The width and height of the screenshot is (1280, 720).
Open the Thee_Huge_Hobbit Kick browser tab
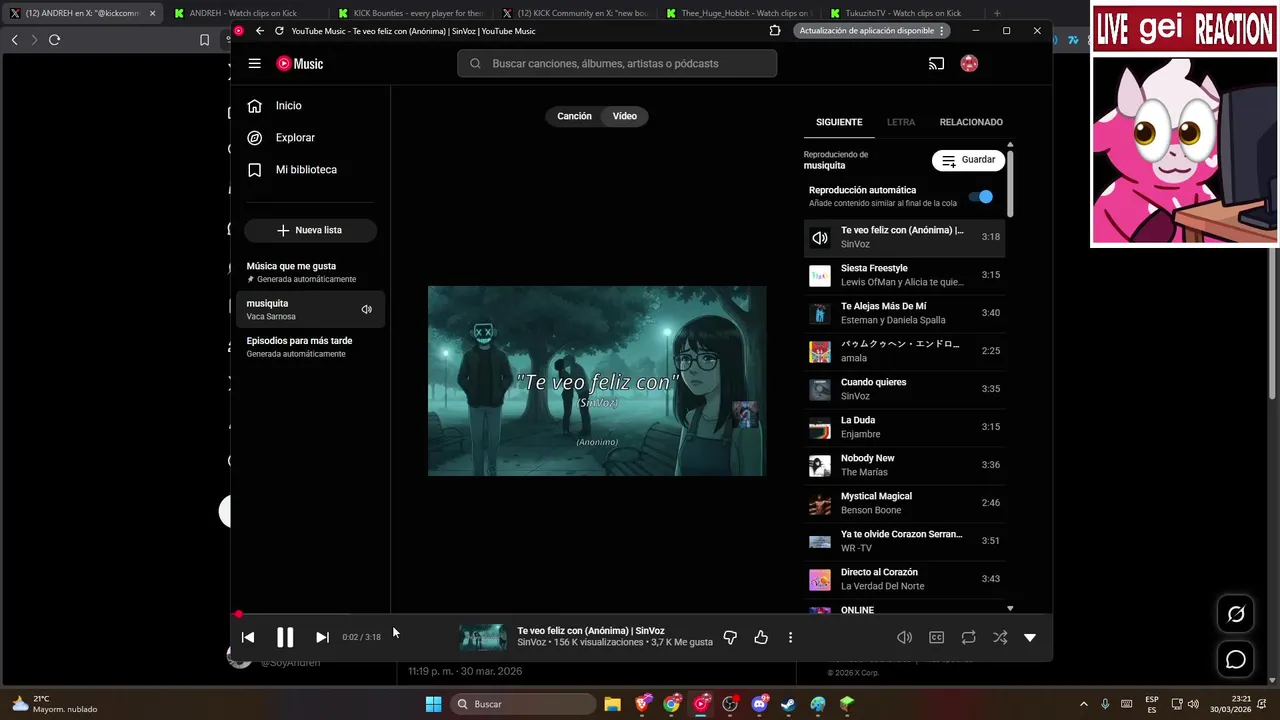click(x=737, y=13)
